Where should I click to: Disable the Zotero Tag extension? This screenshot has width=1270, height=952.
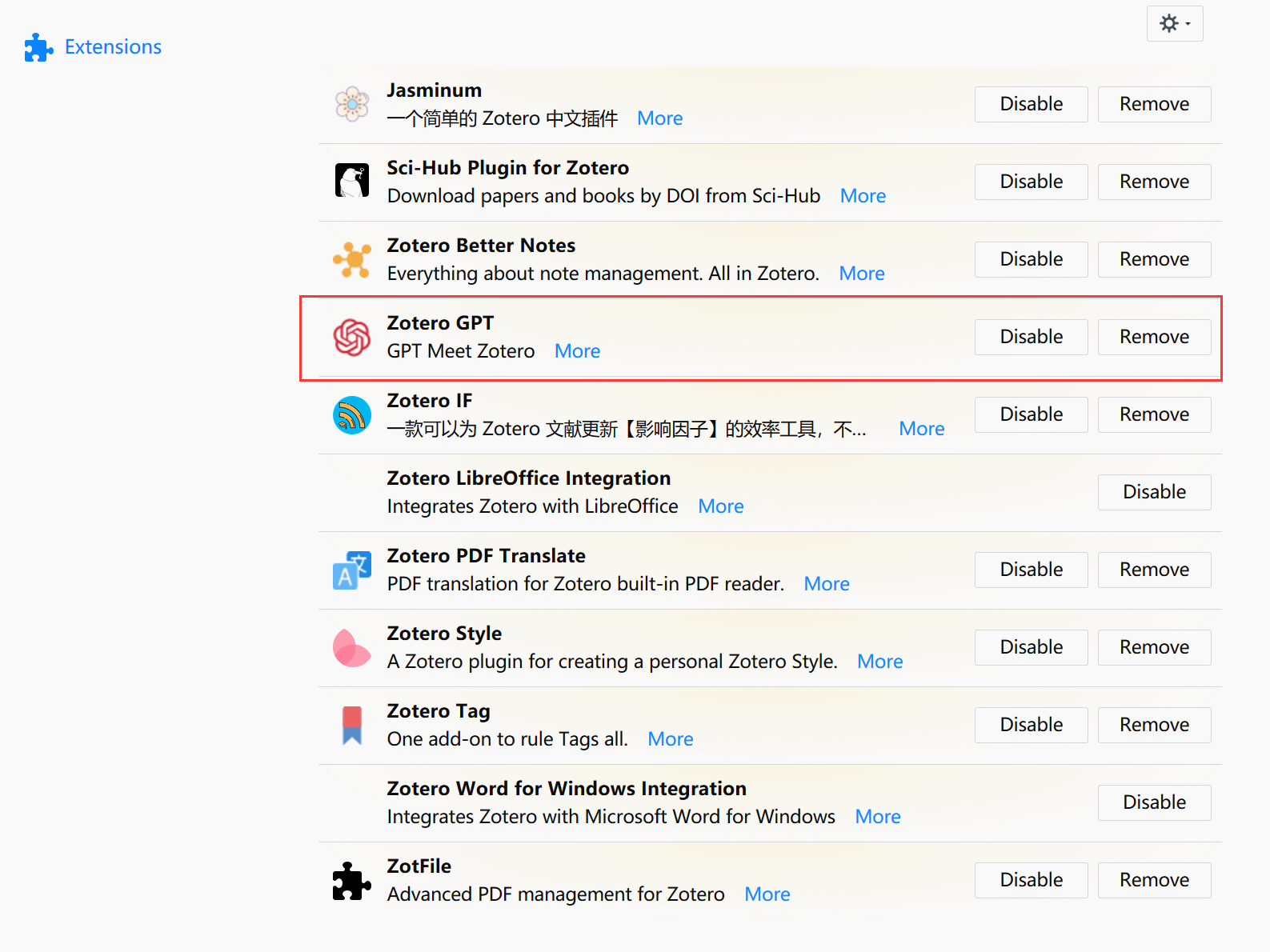[1031, 725]
